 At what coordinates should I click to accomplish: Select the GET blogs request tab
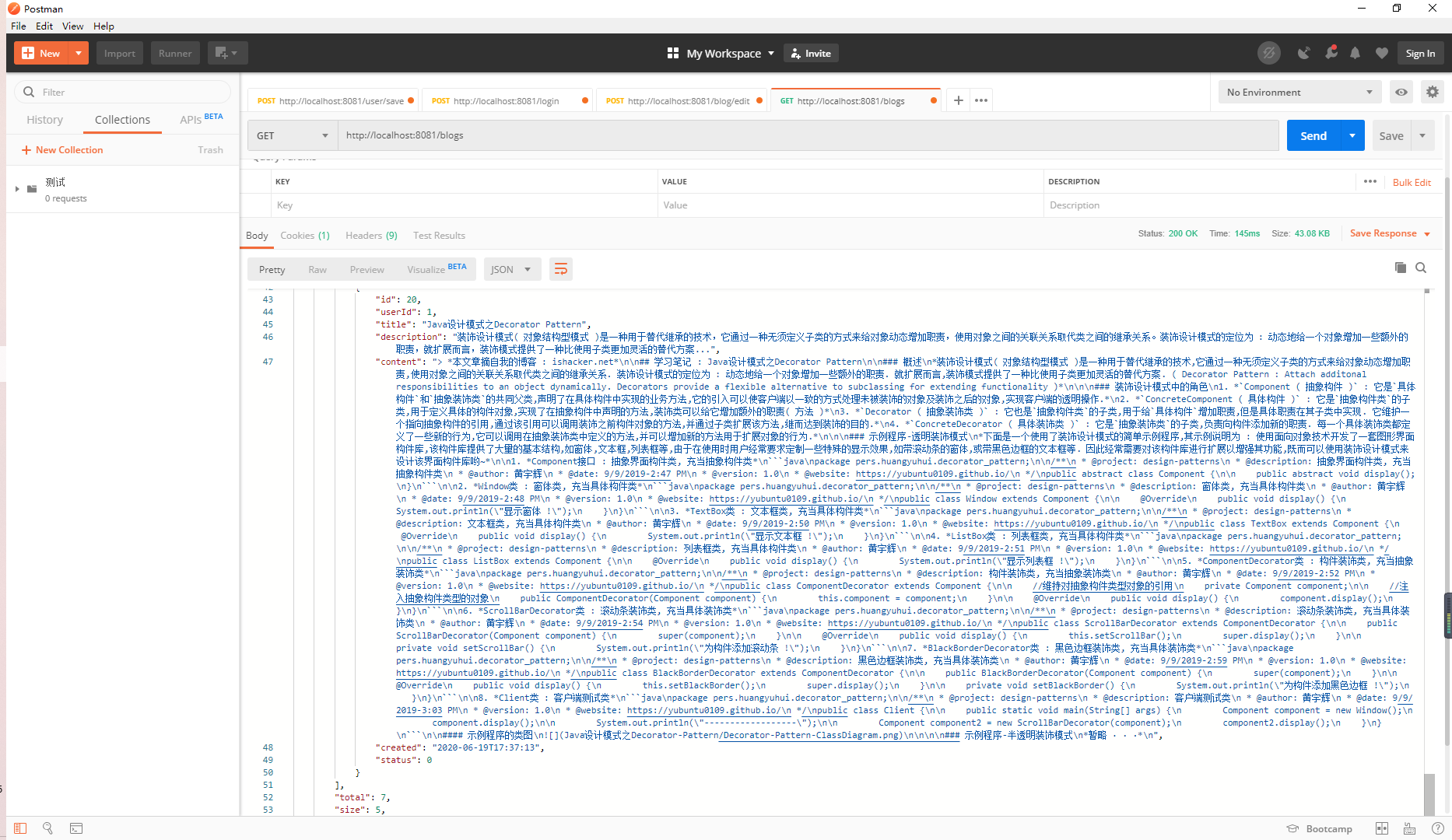coord(854,100)
